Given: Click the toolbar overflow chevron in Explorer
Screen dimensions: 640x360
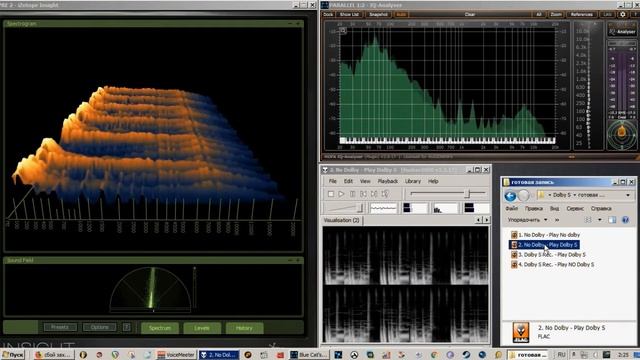Looking at the screenshot, I should tap(557, 220).
